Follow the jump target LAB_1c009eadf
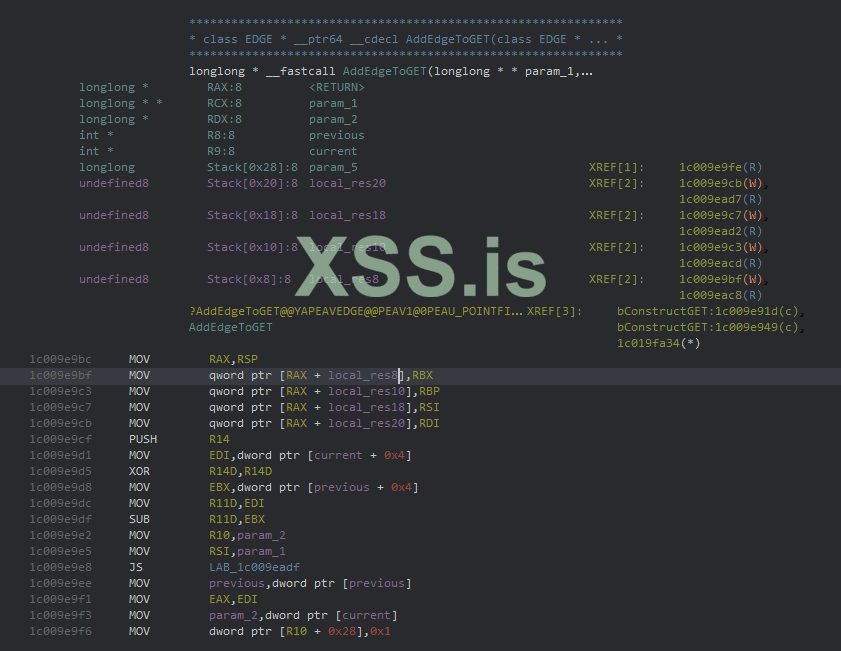Image resolution: width=841 pixels, height=651 pixels. coord(254,567)
